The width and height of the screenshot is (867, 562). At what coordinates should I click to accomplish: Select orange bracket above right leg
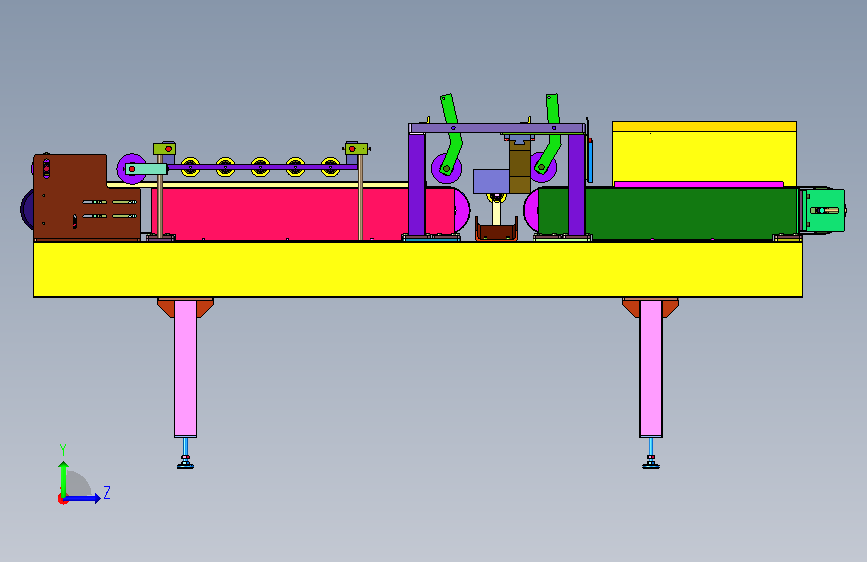tap(651, 308)
